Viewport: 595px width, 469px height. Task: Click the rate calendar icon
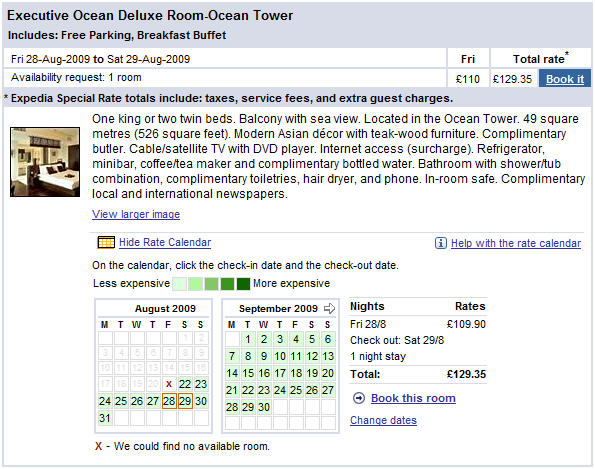coord(106,242)
